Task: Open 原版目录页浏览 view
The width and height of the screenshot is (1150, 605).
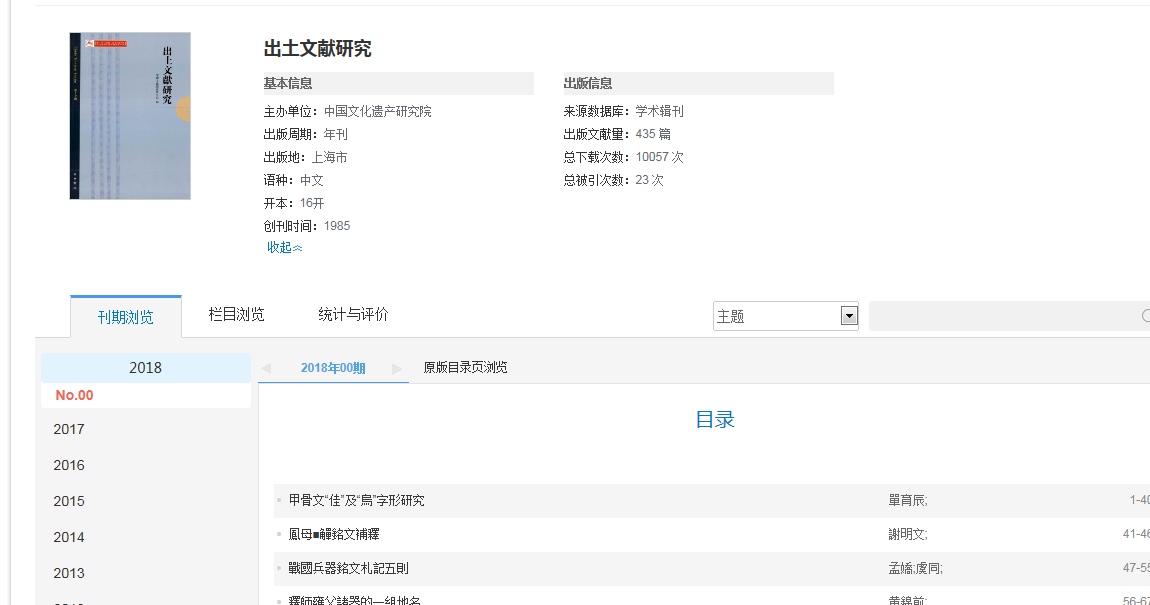Action: click(465, 368)
